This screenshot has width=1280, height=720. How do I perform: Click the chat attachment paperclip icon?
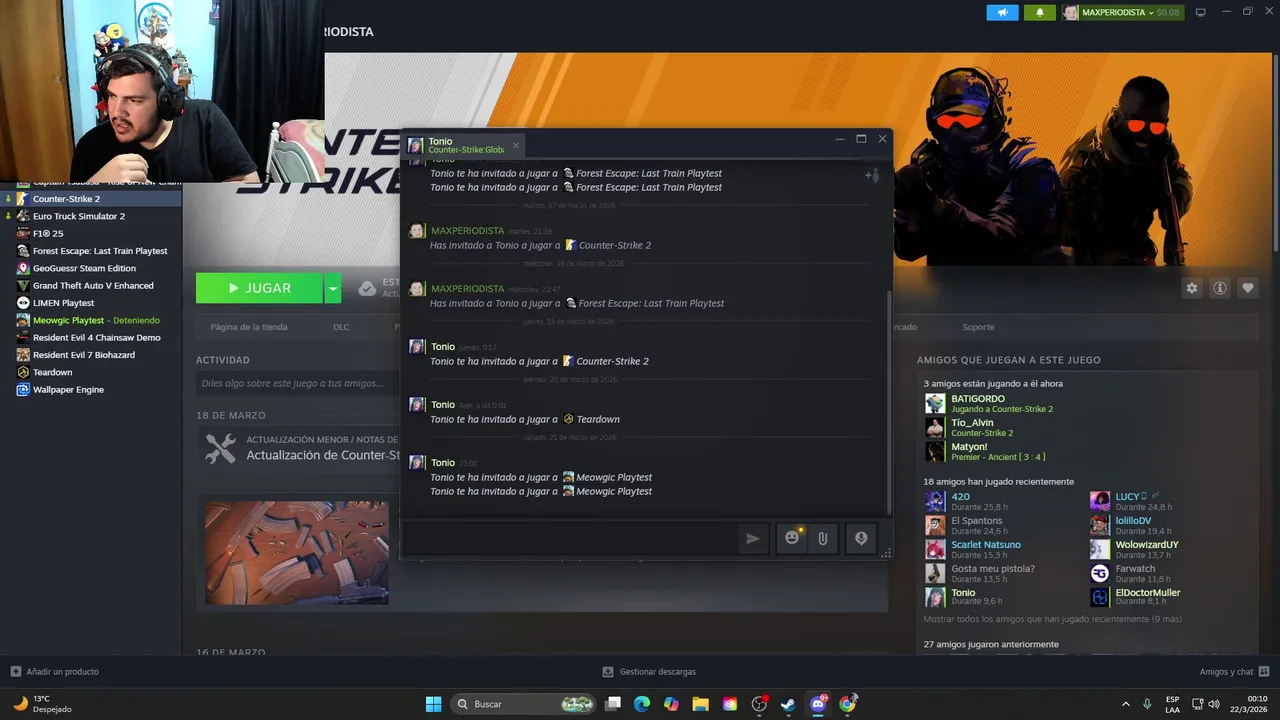tap(823, 538)
